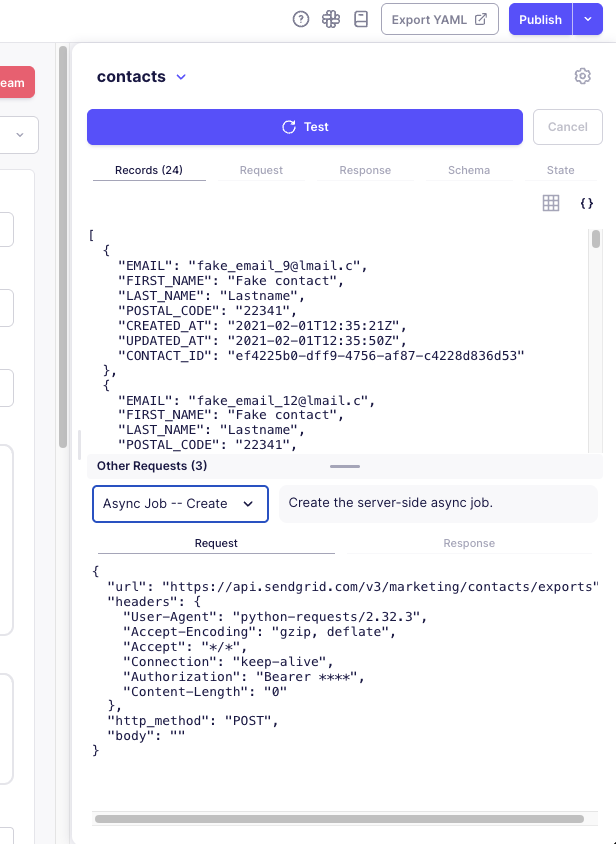Open the top Request tab beside Records

[261, 170]
